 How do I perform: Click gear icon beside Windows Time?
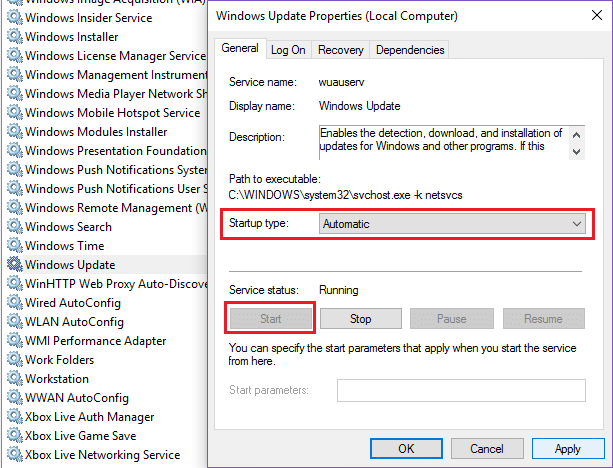click(15, 245)
